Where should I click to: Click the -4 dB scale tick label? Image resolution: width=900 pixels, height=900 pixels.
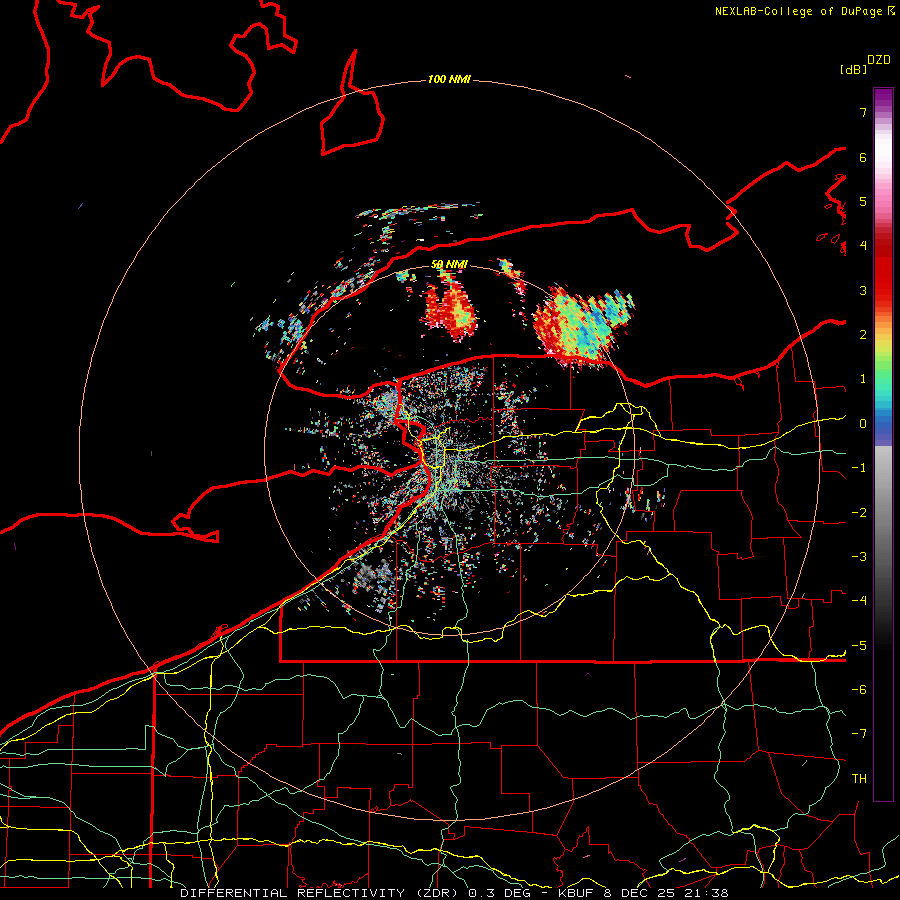859,601
